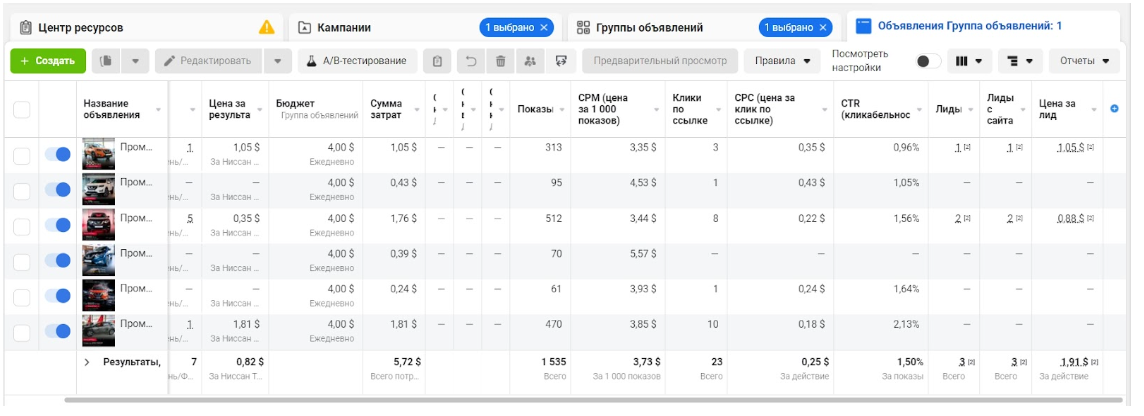The height and width of the screenshot is (416, 1144).
Task: Toggle the Посмотреть настройки switch
Action: [929, 61]
